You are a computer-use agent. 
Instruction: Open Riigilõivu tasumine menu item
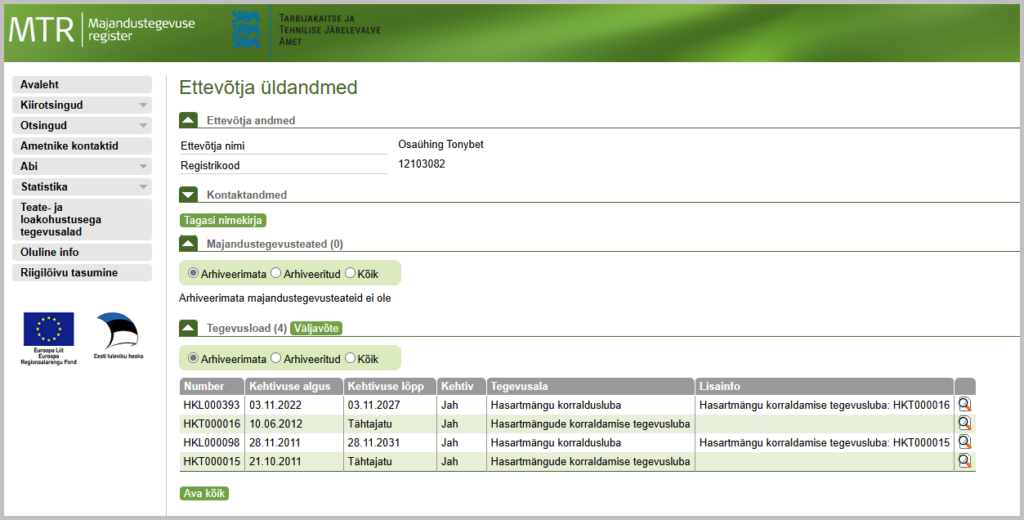82,272
